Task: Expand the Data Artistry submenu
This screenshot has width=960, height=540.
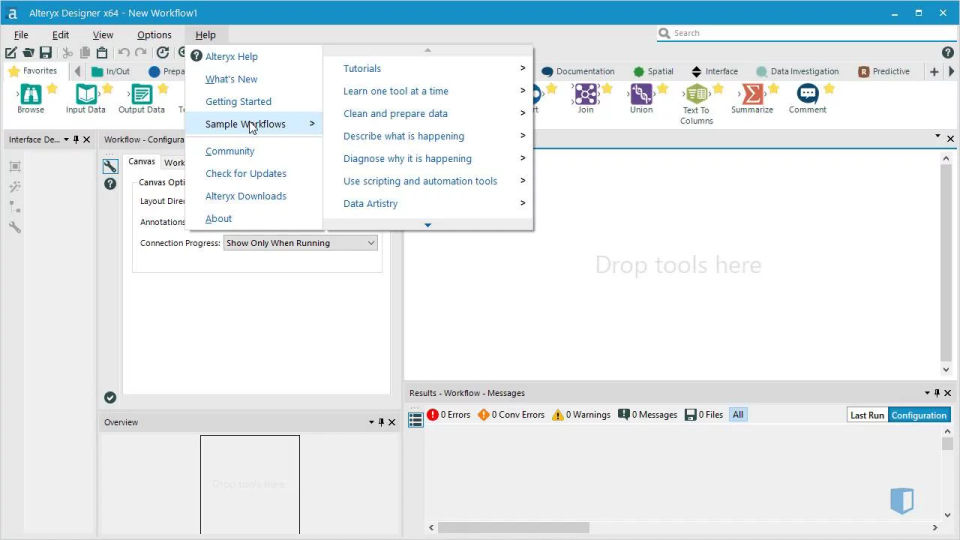Action: pos(429,203)
